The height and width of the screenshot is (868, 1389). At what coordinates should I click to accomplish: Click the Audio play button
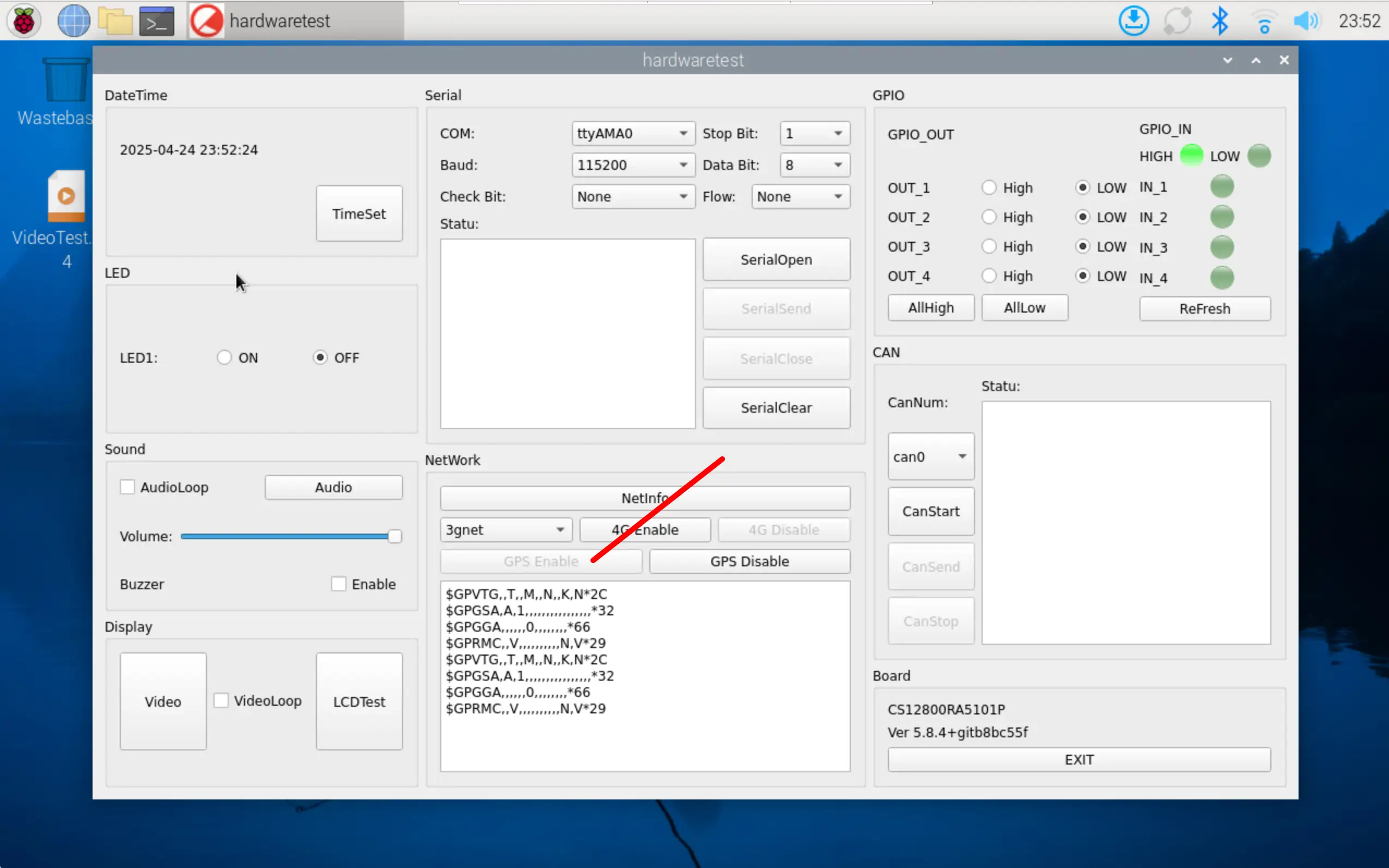tap(333, 487)
